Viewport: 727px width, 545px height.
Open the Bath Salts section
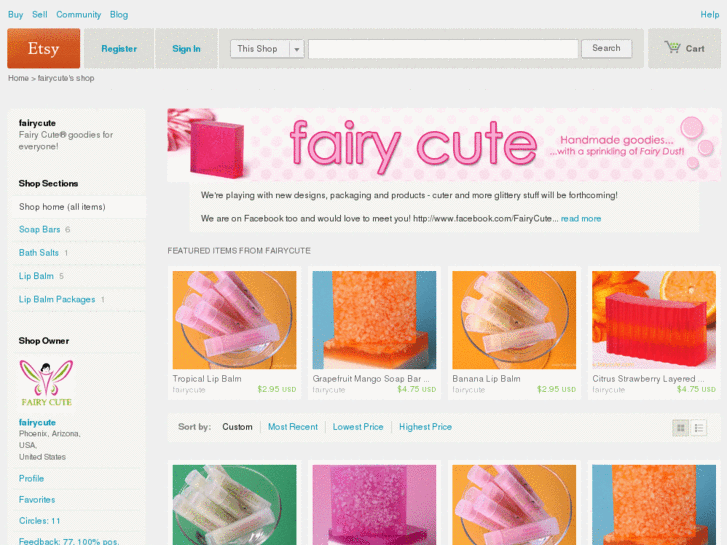(38, 253)
